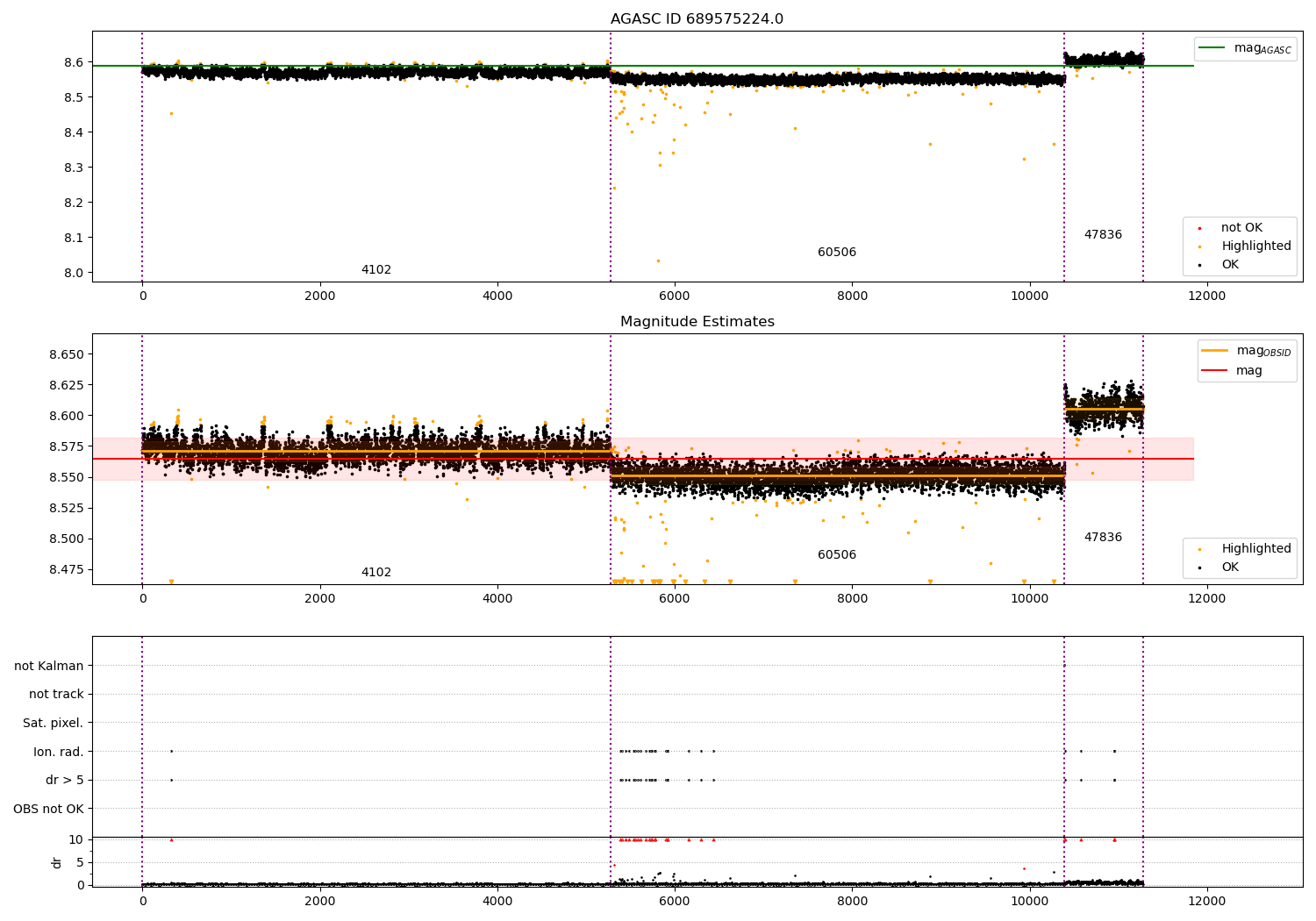Click x-axis tick 8000 under the bottom plot

(x=852, y=901)
